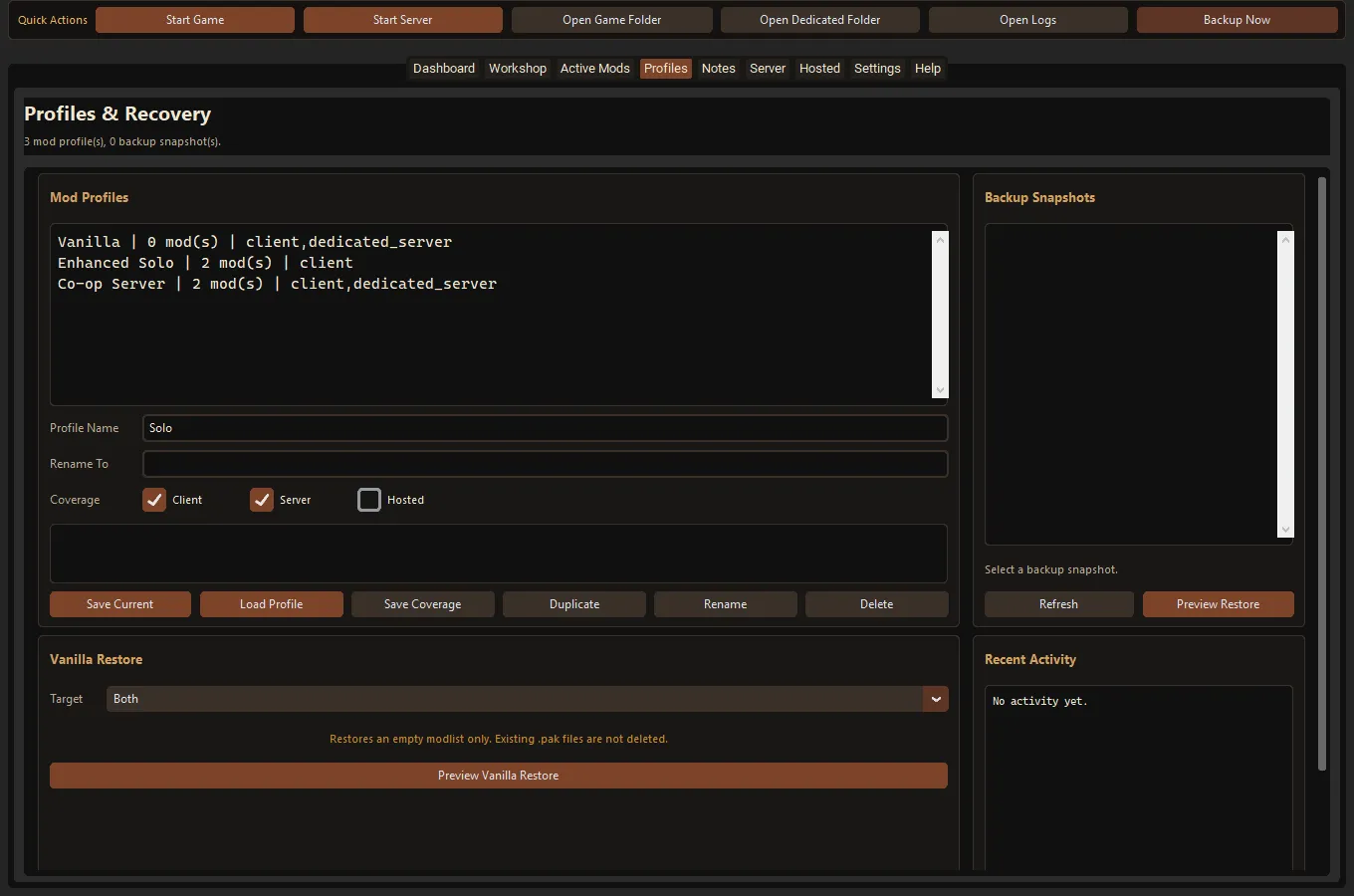This screenshot has height=896, width=1354.
Task: Open the Workshop tab
Action: coord(518,69)
